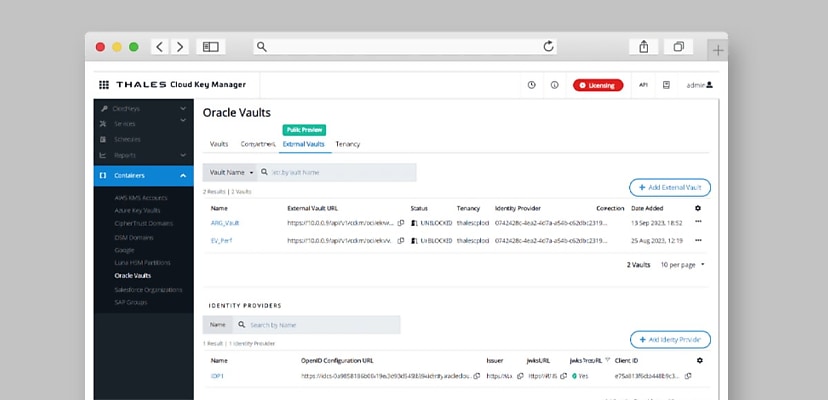
Task: Click the browser share icon
Action: [643, 46]
